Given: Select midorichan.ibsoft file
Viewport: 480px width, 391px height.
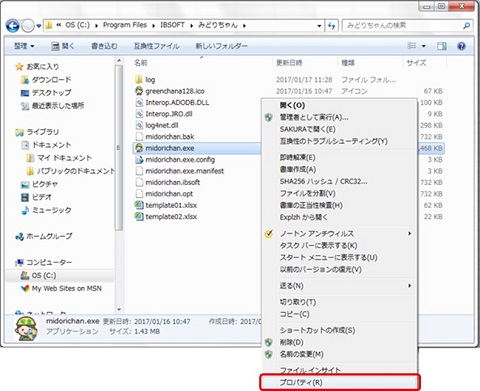Looking at the screenshot, I should (173, 182).
